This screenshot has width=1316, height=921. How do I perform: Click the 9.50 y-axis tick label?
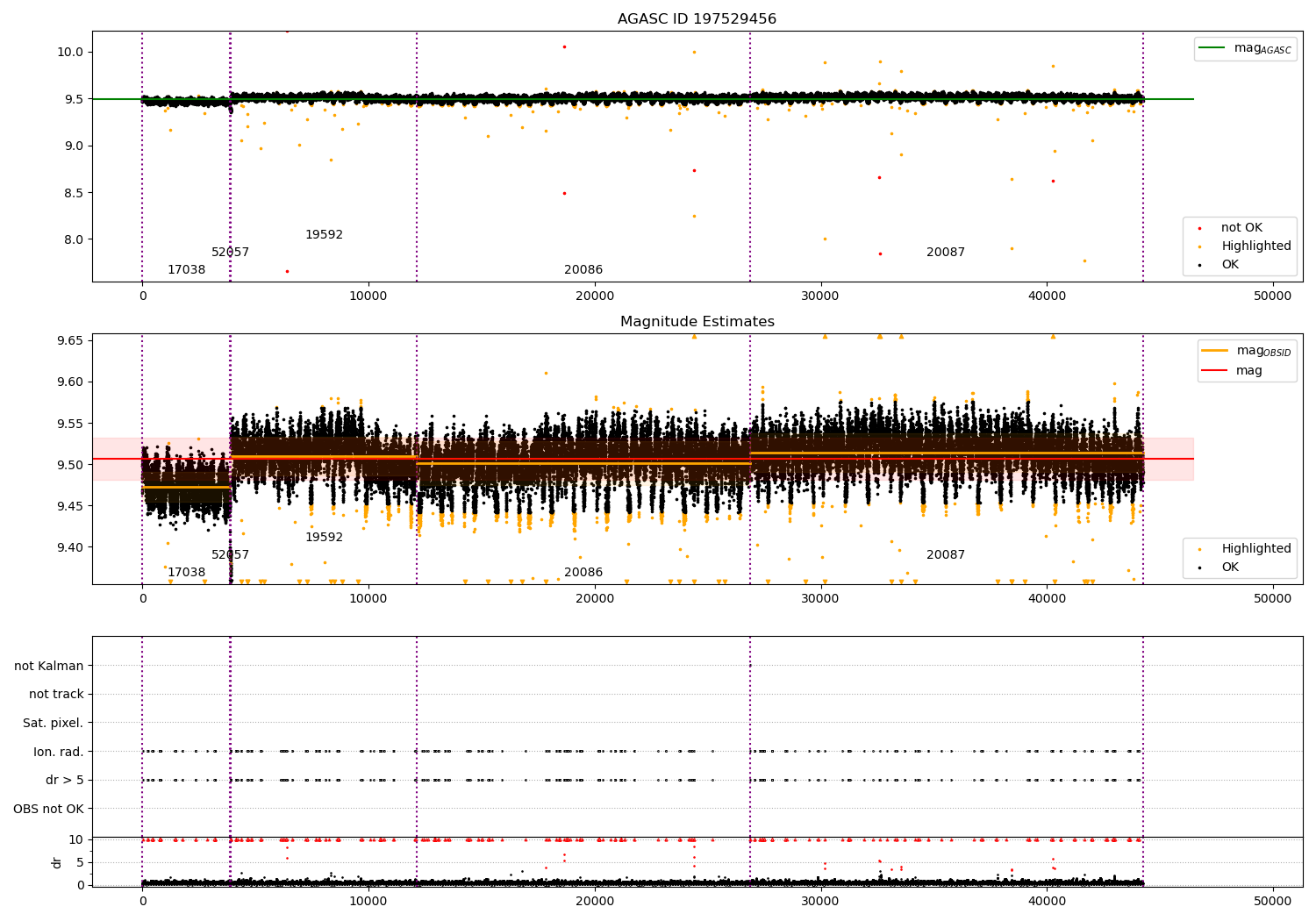(x=70, y=465)
